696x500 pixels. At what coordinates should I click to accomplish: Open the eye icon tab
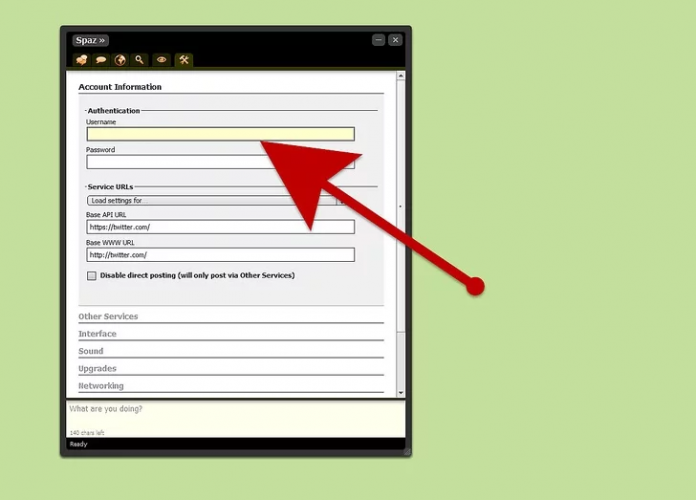click(x=161, y=60)
